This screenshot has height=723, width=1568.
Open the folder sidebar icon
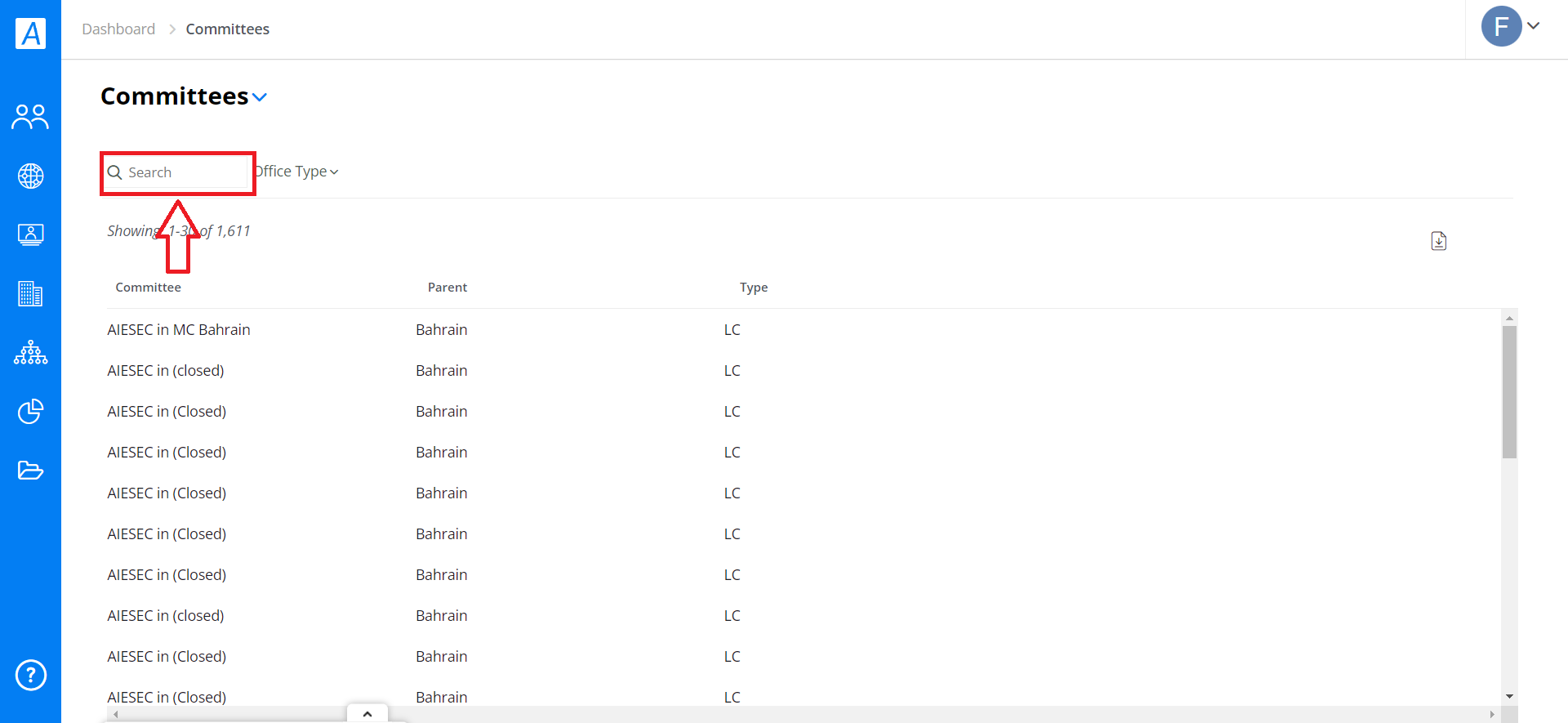[x=30, y=470]
